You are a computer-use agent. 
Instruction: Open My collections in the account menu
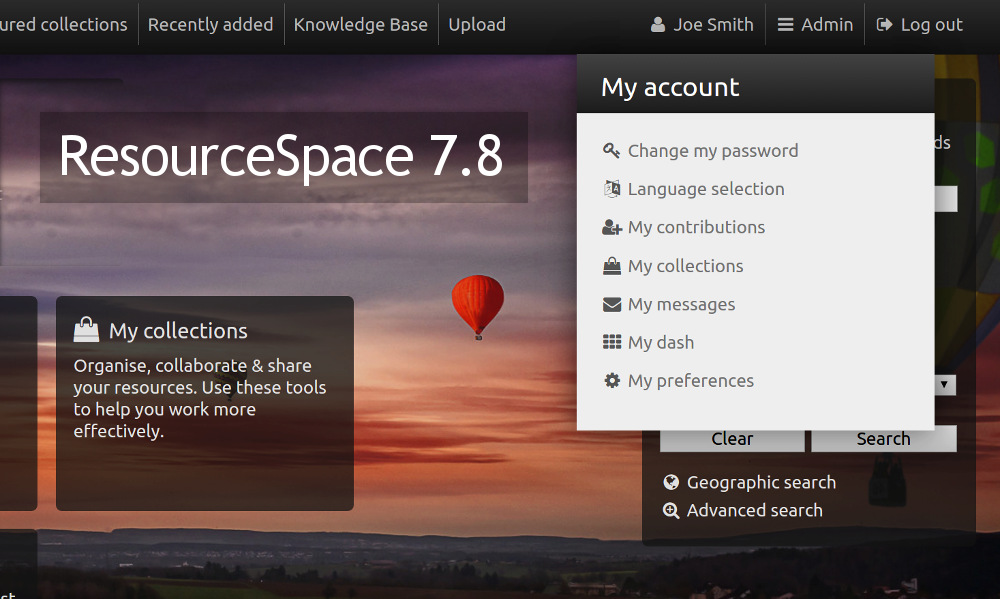686,266
